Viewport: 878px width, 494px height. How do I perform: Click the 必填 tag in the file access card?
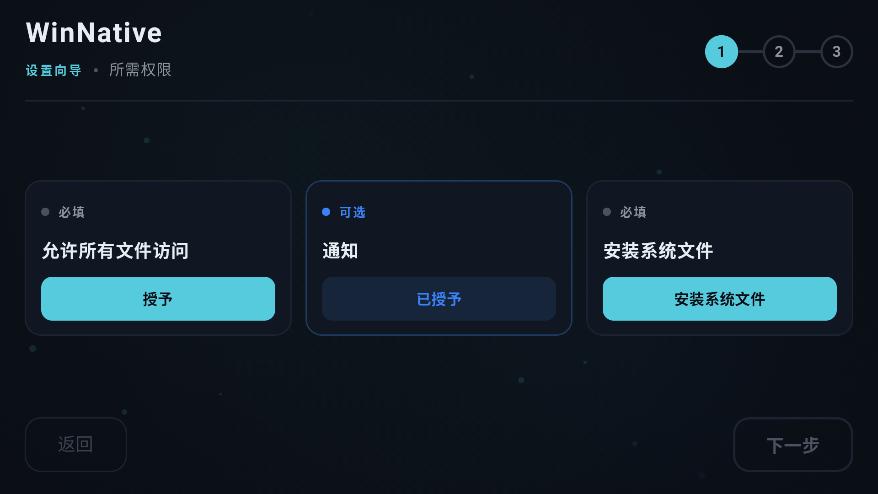71,212
